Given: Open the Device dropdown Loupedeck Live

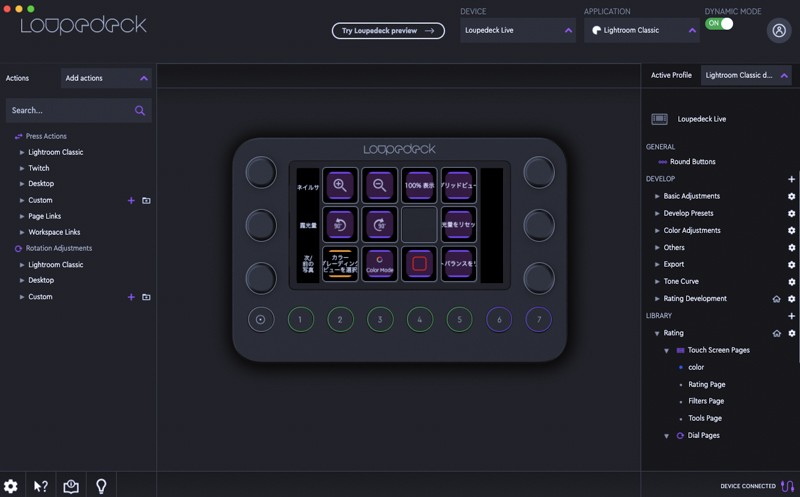Looking at the screenshot, I should (x=518, y=30).
